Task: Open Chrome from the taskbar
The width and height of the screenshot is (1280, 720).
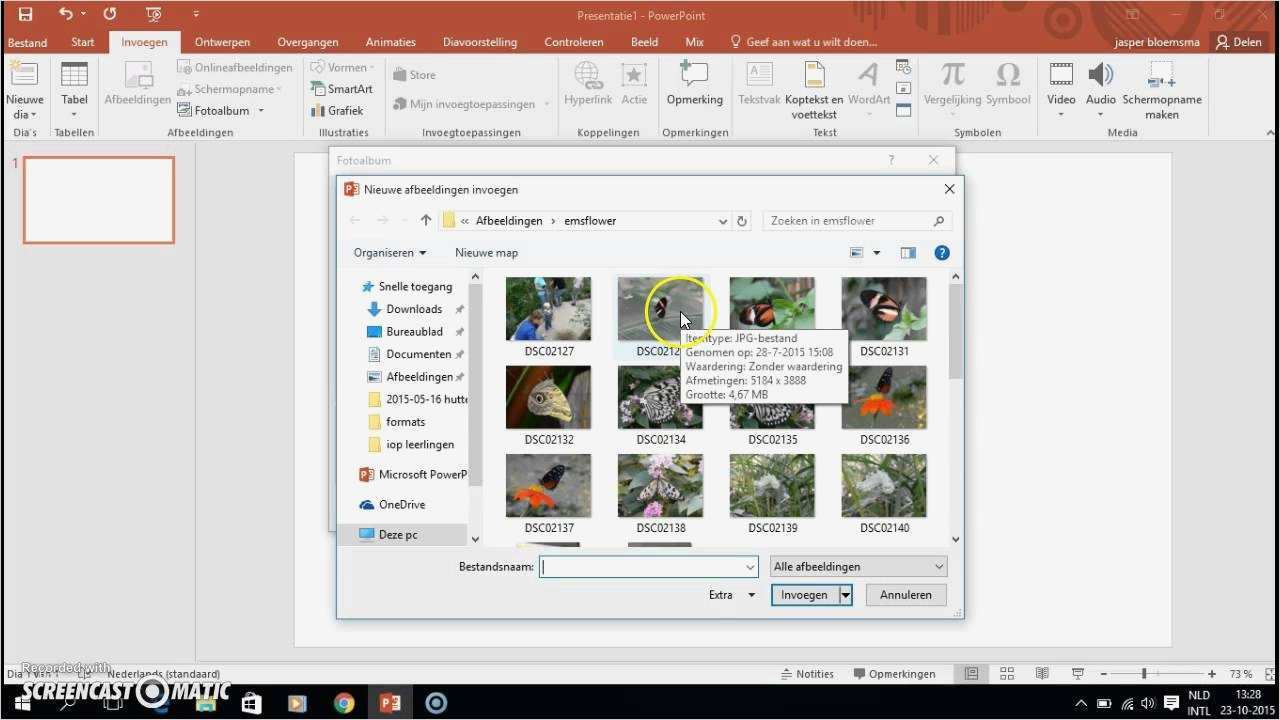Action: (x=343, y=703)
